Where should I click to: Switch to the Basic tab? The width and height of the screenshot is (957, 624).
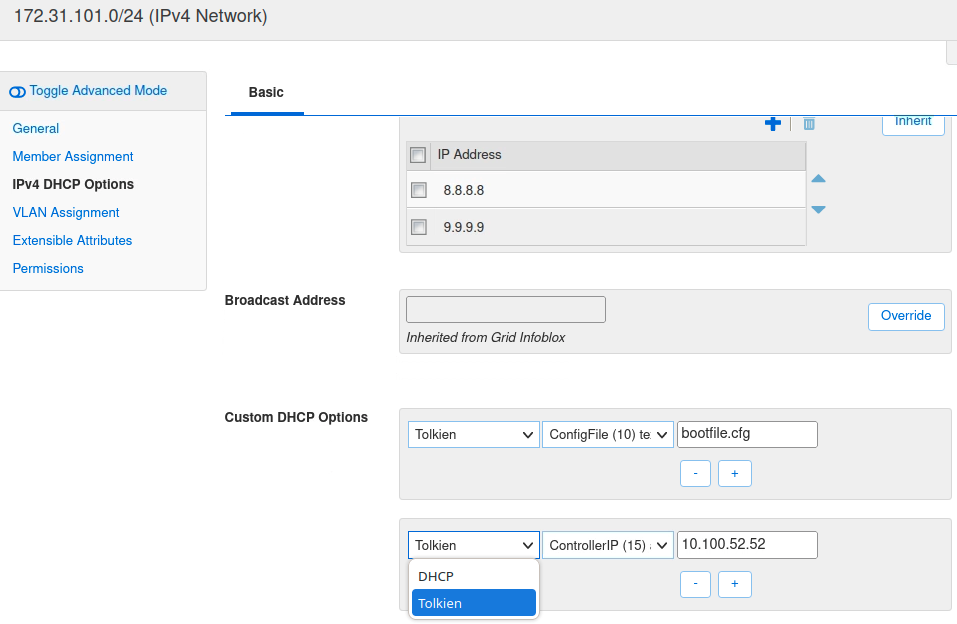click(x=265, y=92)
